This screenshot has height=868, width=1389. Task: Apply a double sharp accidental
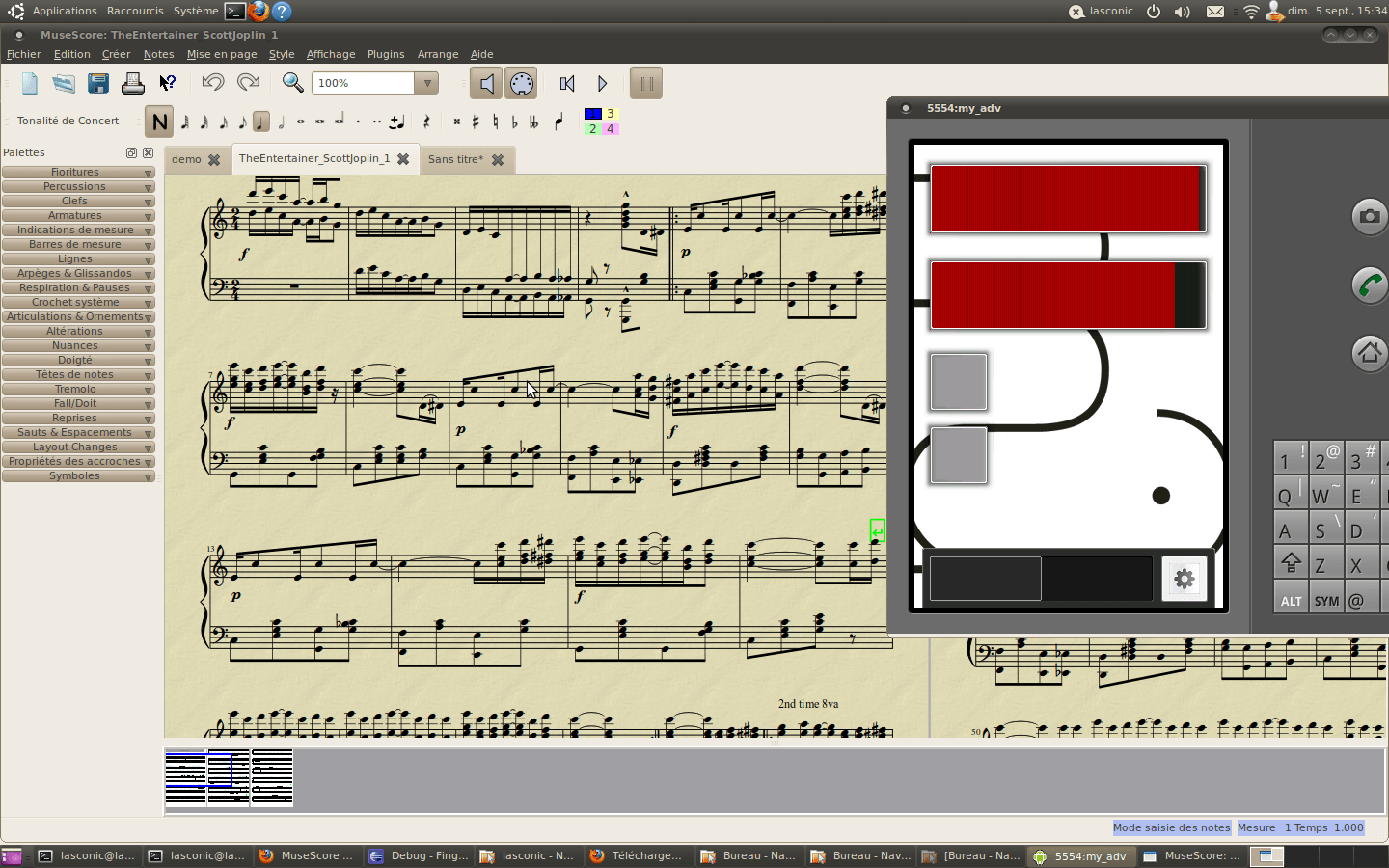click(456, 122)
